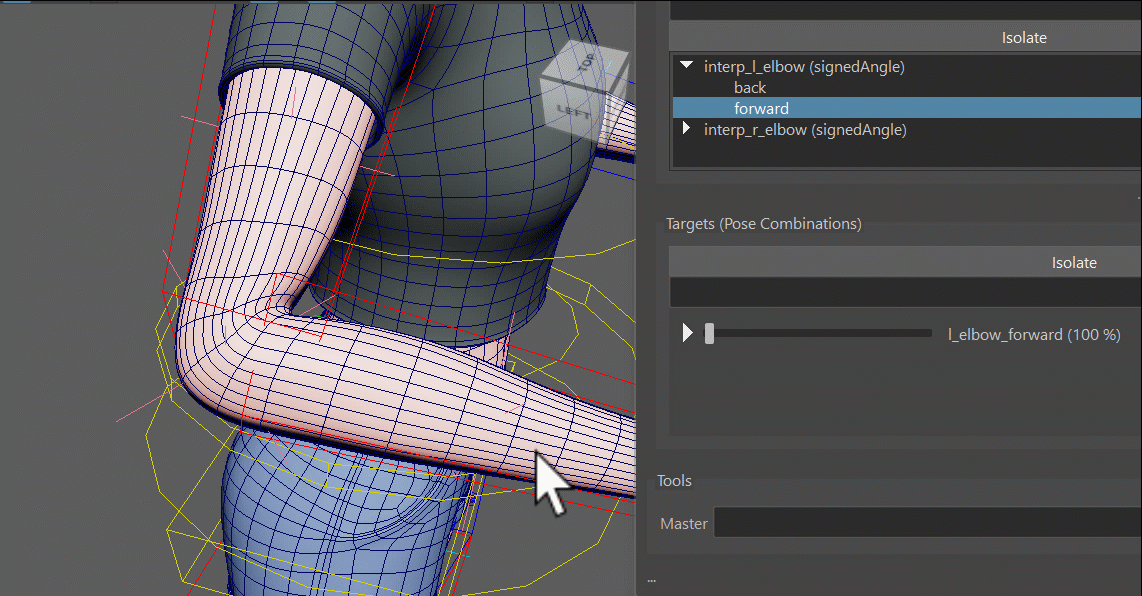Click the empty field below the Targets Isolate header
This screenshot has height=596, width=1142.
click(x=905, y=292)
